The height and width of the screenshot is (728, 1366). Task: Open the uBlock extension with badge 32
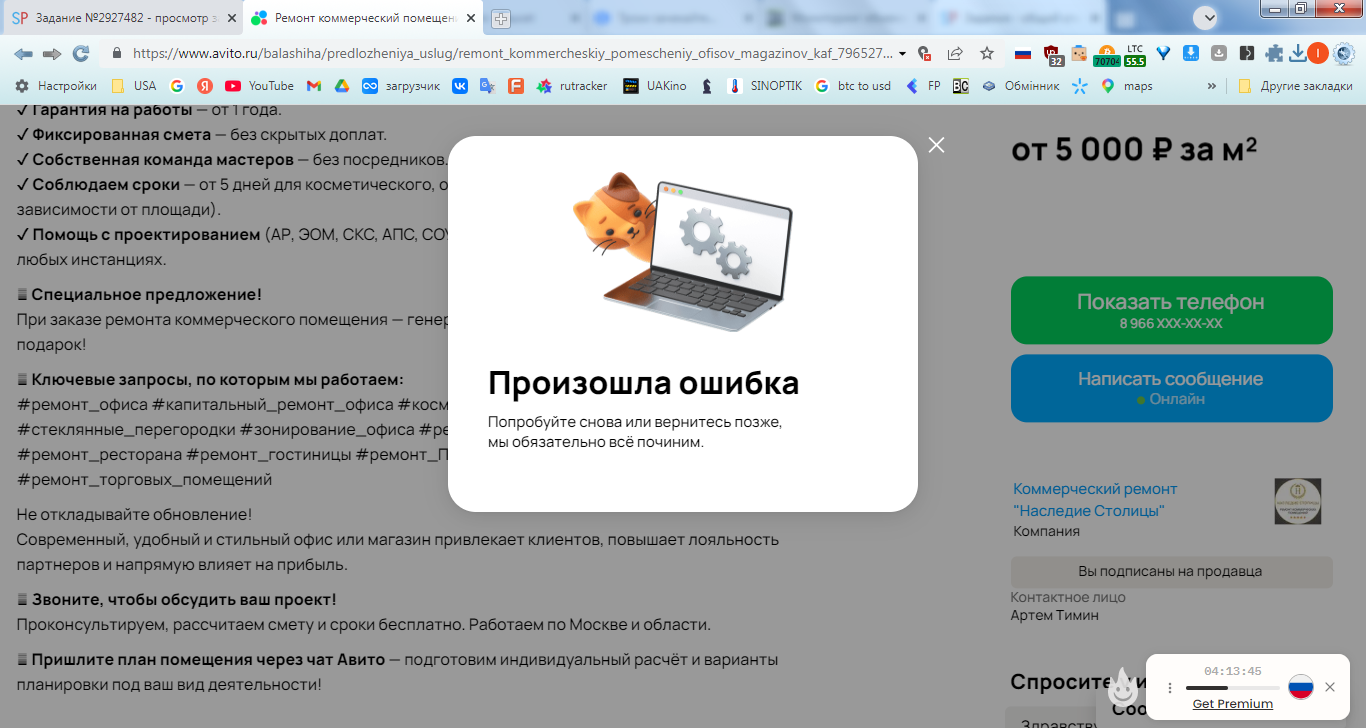pos(1053,55)
